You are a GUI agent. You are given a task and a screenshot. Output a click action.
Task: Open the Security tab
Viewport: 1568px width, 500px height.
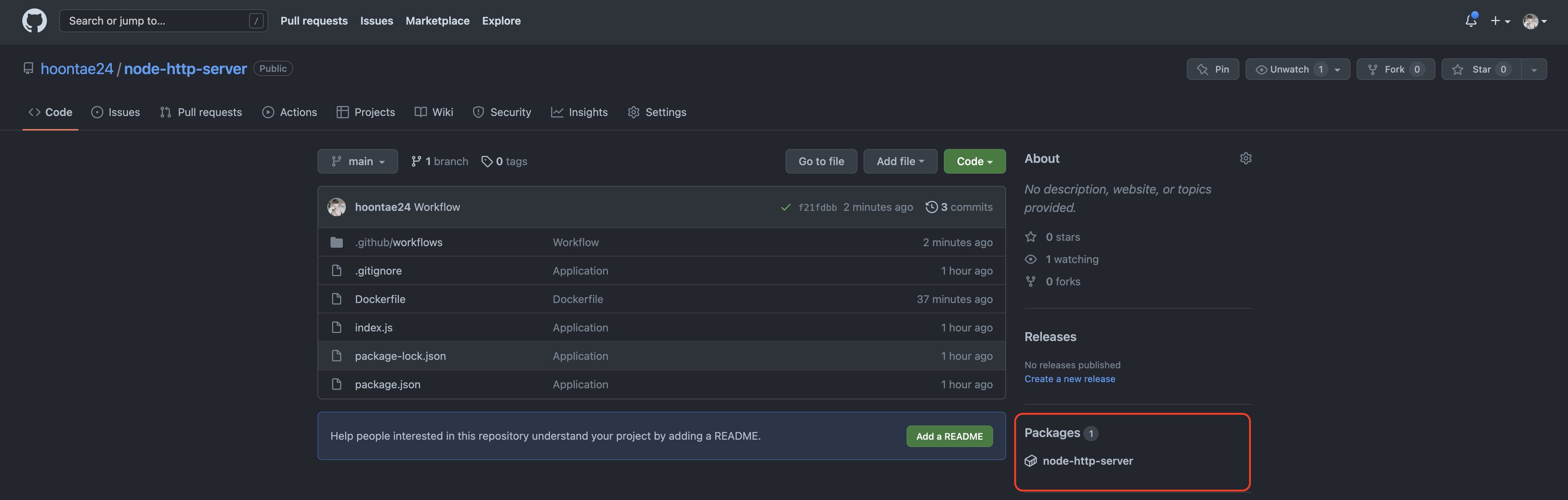coord(502,112)
